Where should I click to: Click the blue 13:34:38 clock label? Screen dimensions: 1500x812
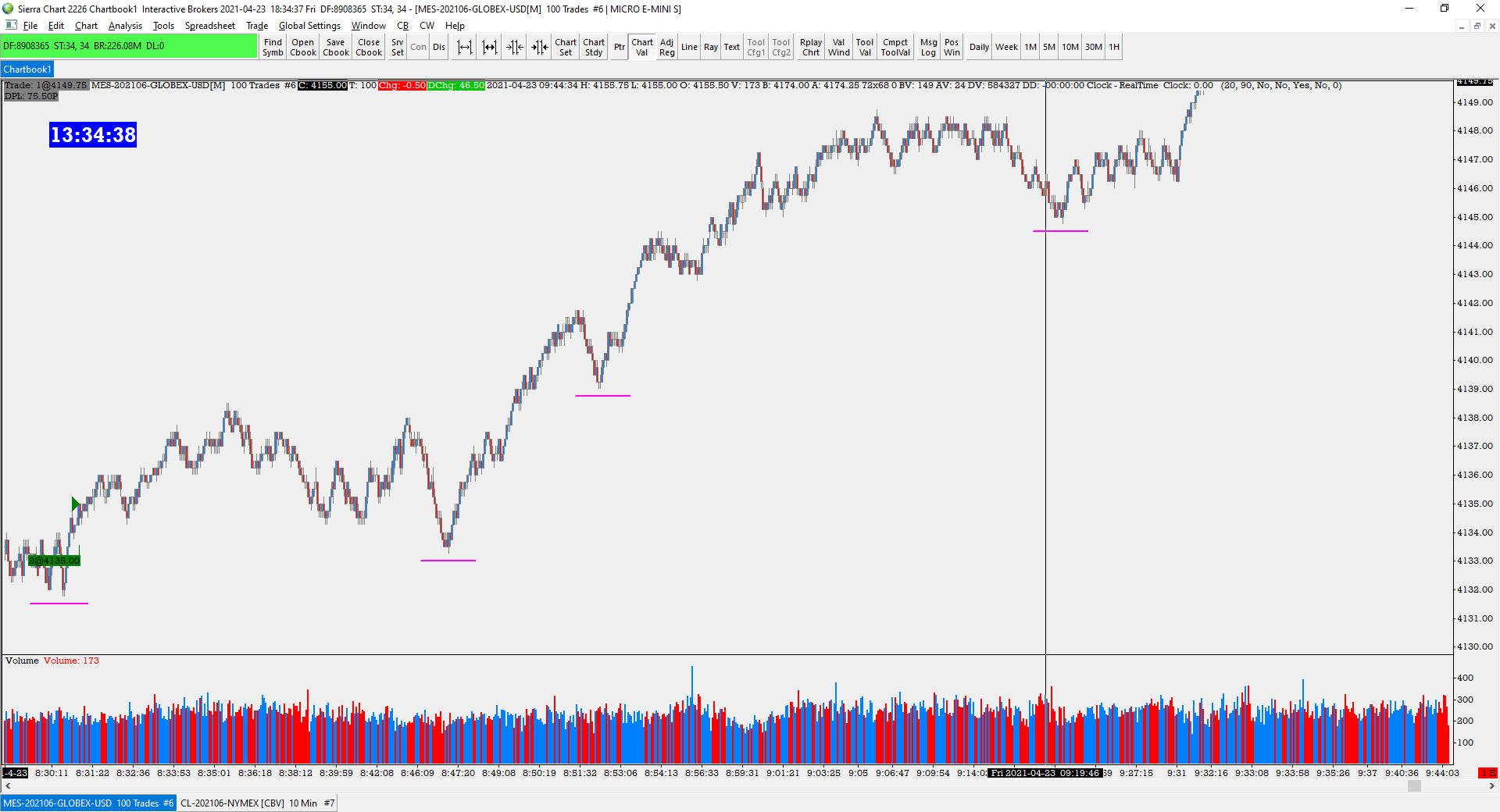pyautogui.click(x=93, y=135)
